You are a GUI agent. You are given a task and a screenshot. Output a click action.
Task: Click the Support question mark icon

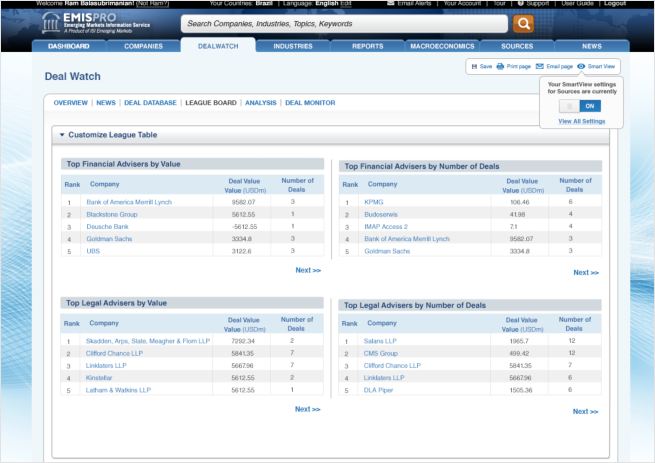tap(520, 3)
